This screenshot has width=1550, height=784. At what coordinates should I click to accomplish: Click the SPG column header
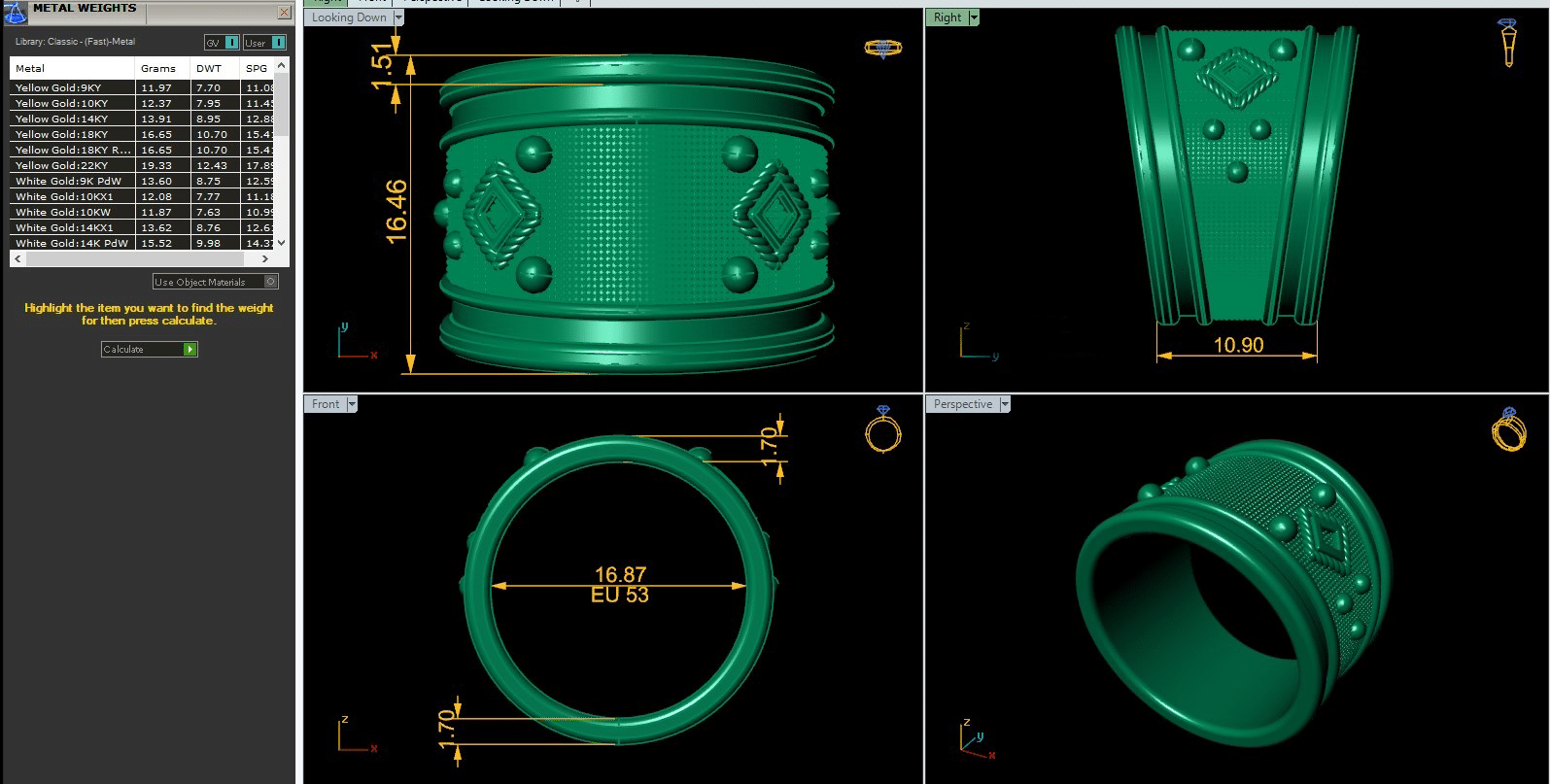point(257,68)
